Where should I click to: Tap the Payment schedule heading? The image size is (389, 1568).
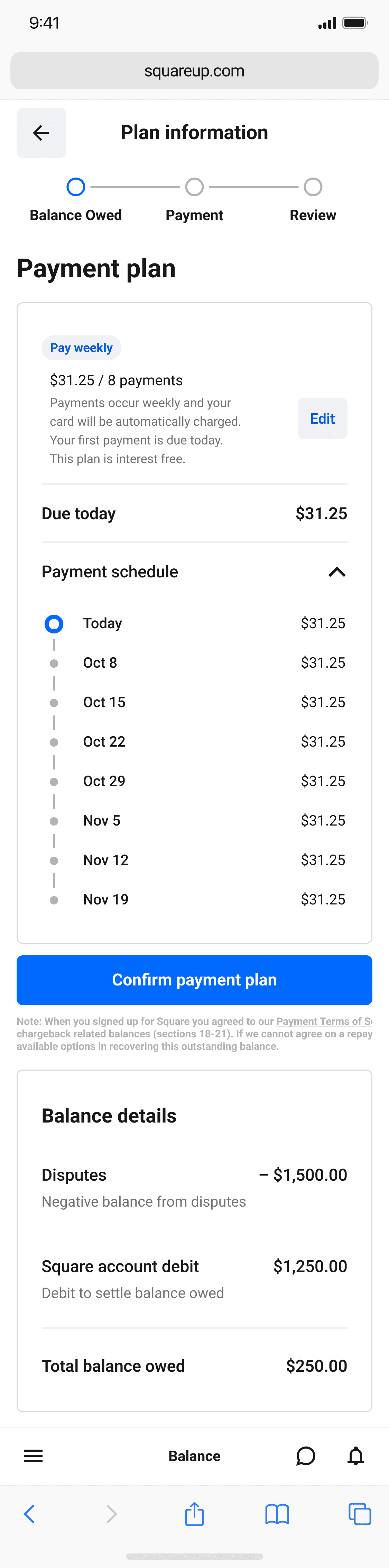(110, 572)
